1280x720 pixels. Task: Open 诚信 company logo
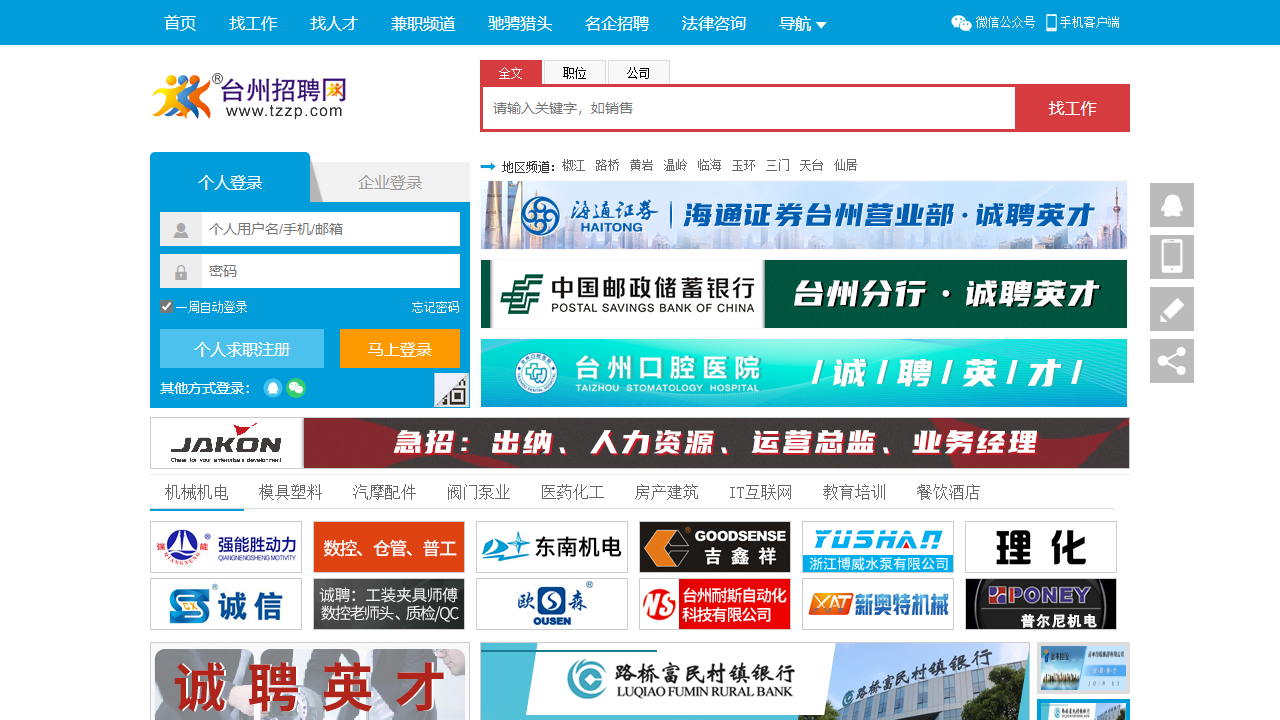(x=226, y=604)
